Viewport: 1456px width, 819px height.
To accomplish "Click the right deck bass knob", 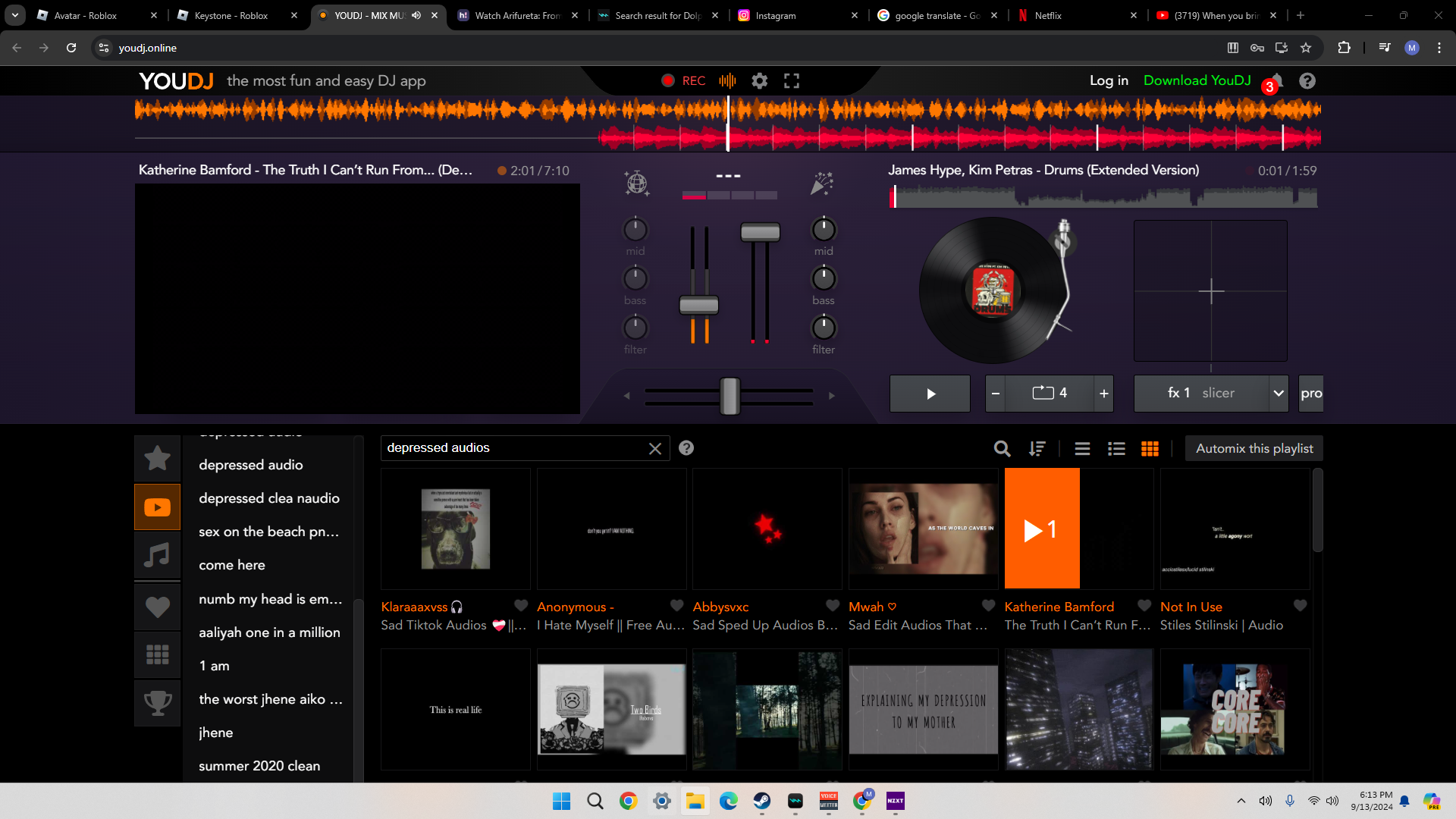I will 824,278.
